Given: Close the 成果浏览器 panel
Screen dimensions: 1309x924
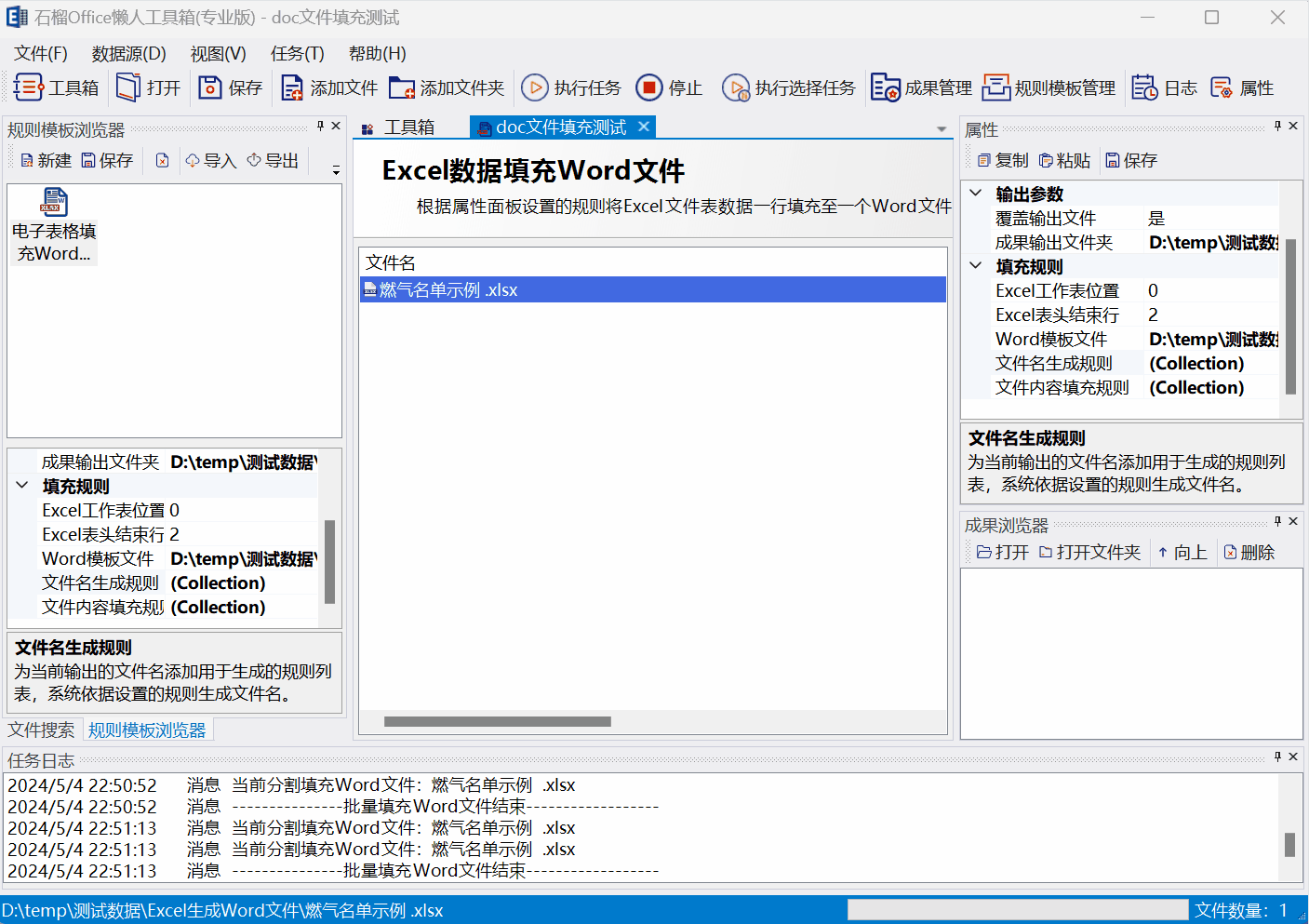Looking at the screenshot, I should 1293,521.
